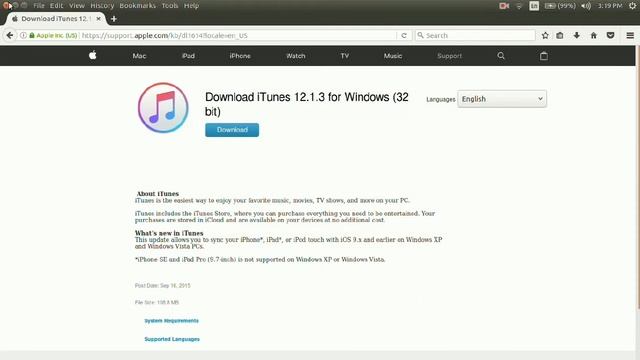640x360 pixels.
Task: Open a new tab with the plus button
Action: 113,19
